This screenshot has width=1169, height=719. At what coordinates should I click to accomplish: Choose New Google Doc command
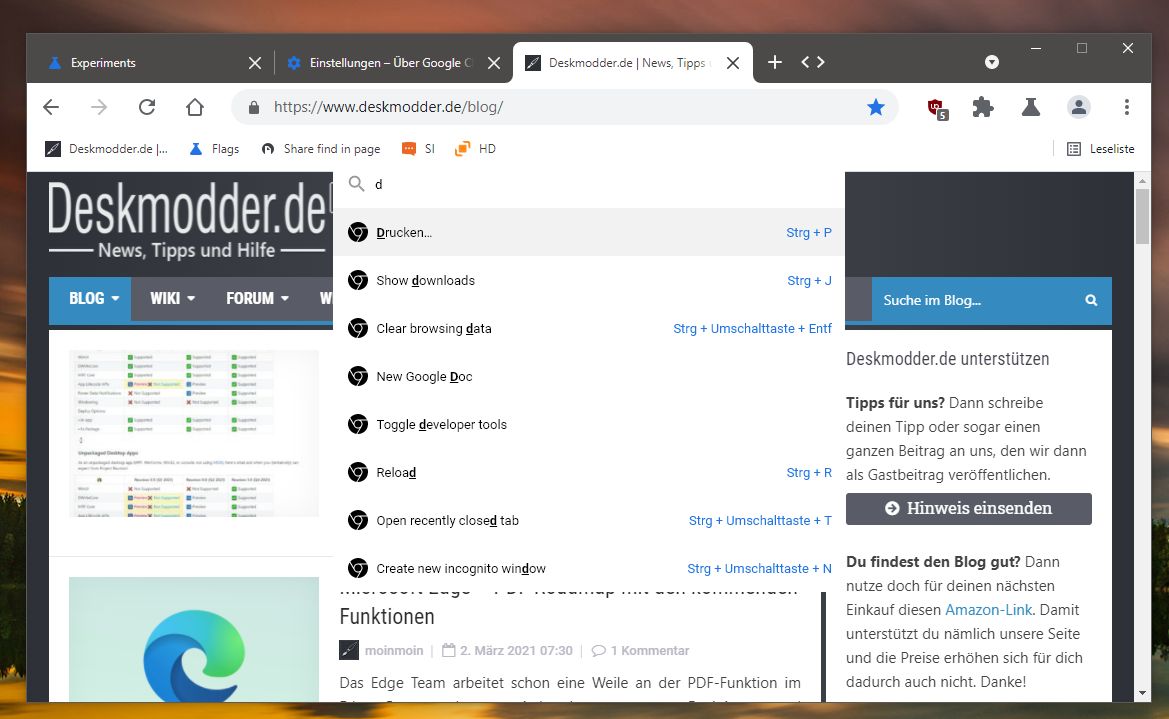pos(589,377)
